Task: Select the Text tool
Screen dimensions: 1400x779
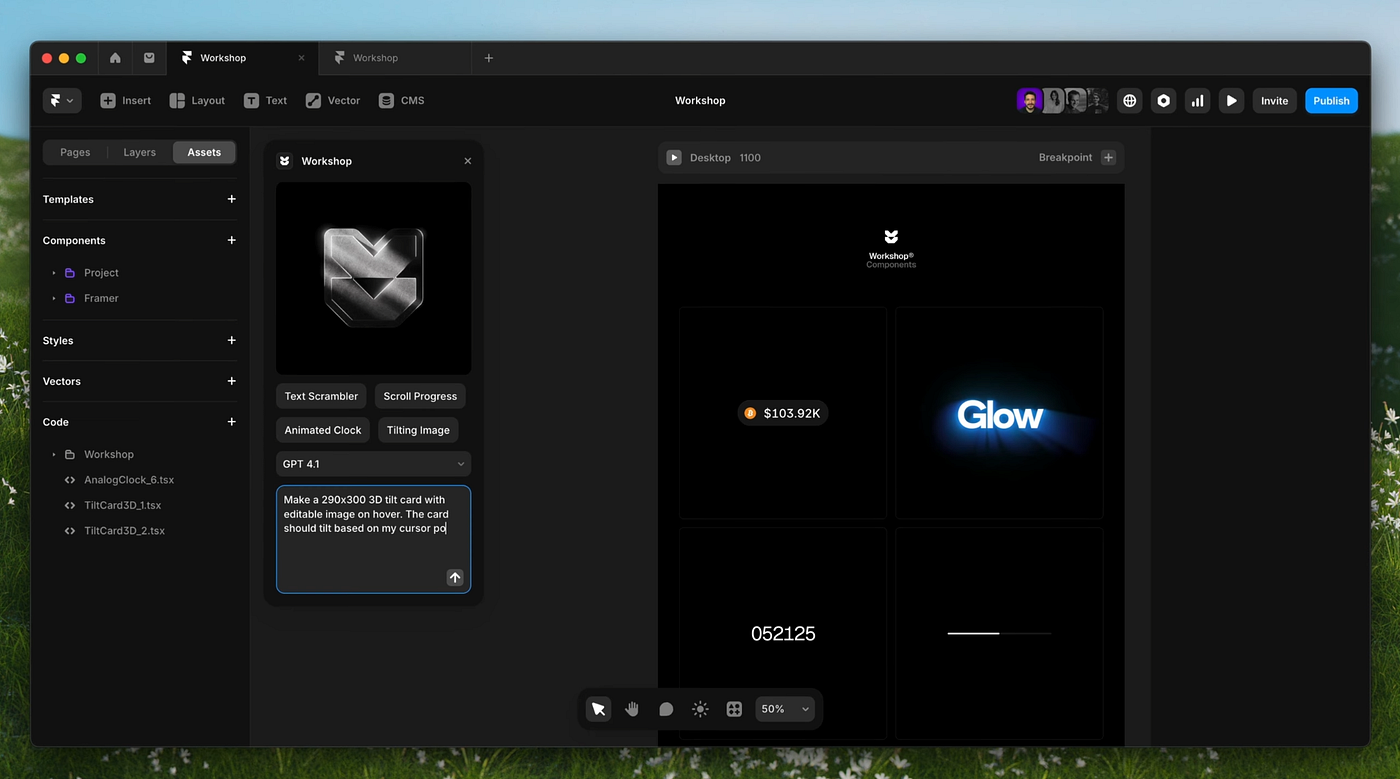Action: click(x=265, y=100)
